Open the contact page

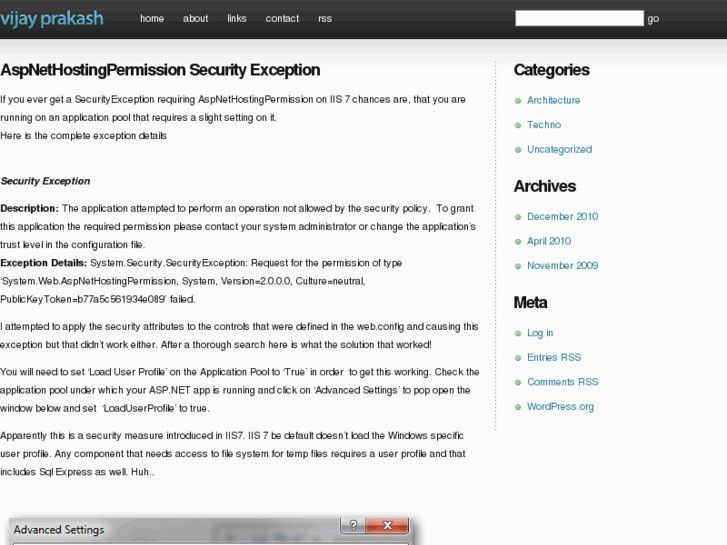282,19
